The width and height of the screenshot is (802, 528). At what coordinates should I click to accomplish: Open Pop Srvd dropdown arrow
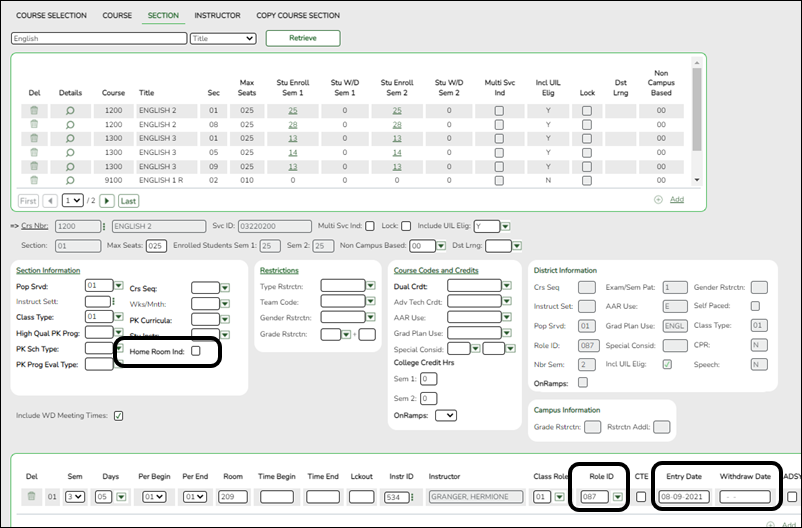tap(119, 285)
